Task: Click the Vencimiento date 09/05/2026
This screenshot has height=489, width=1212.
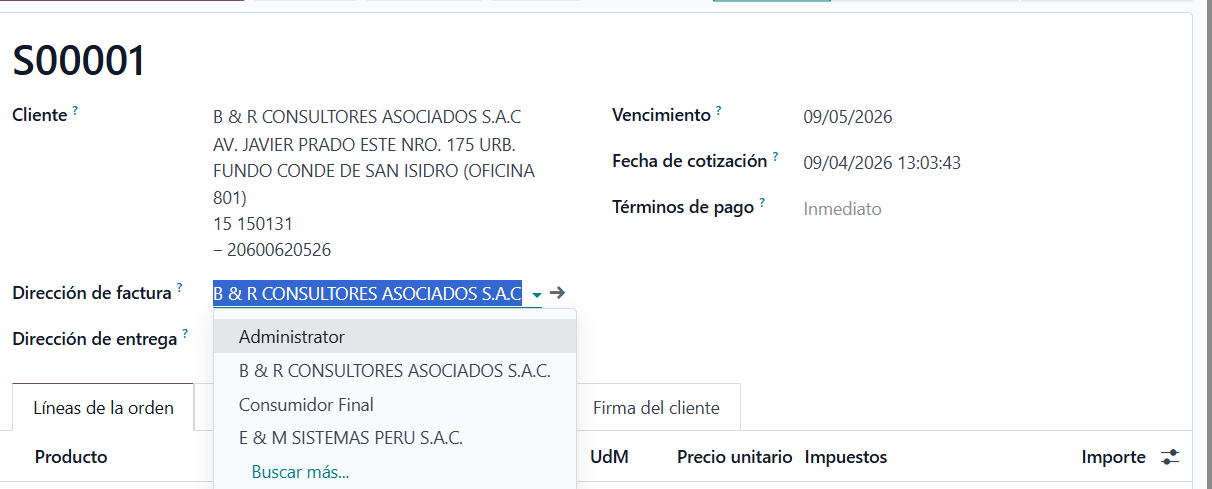Action: 848,117
